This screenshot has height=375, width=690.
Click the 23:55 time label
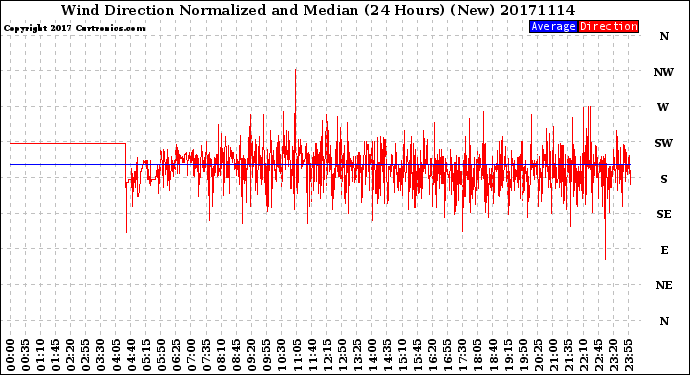pos(628,355)
